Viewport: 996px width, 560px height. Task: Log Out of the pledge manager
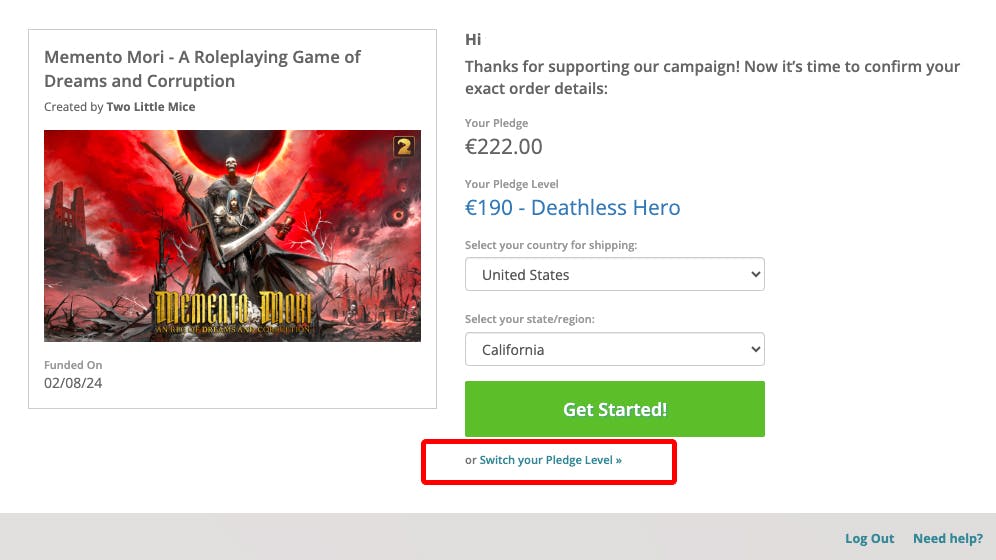pyautogui.click(x=869, y=538)
